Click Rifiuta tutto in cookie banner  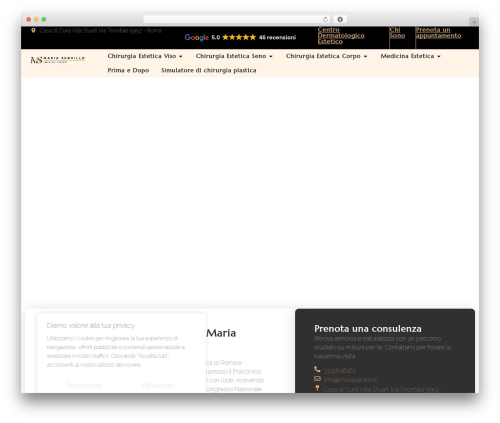pyautogui.click(x=158, y=385)
